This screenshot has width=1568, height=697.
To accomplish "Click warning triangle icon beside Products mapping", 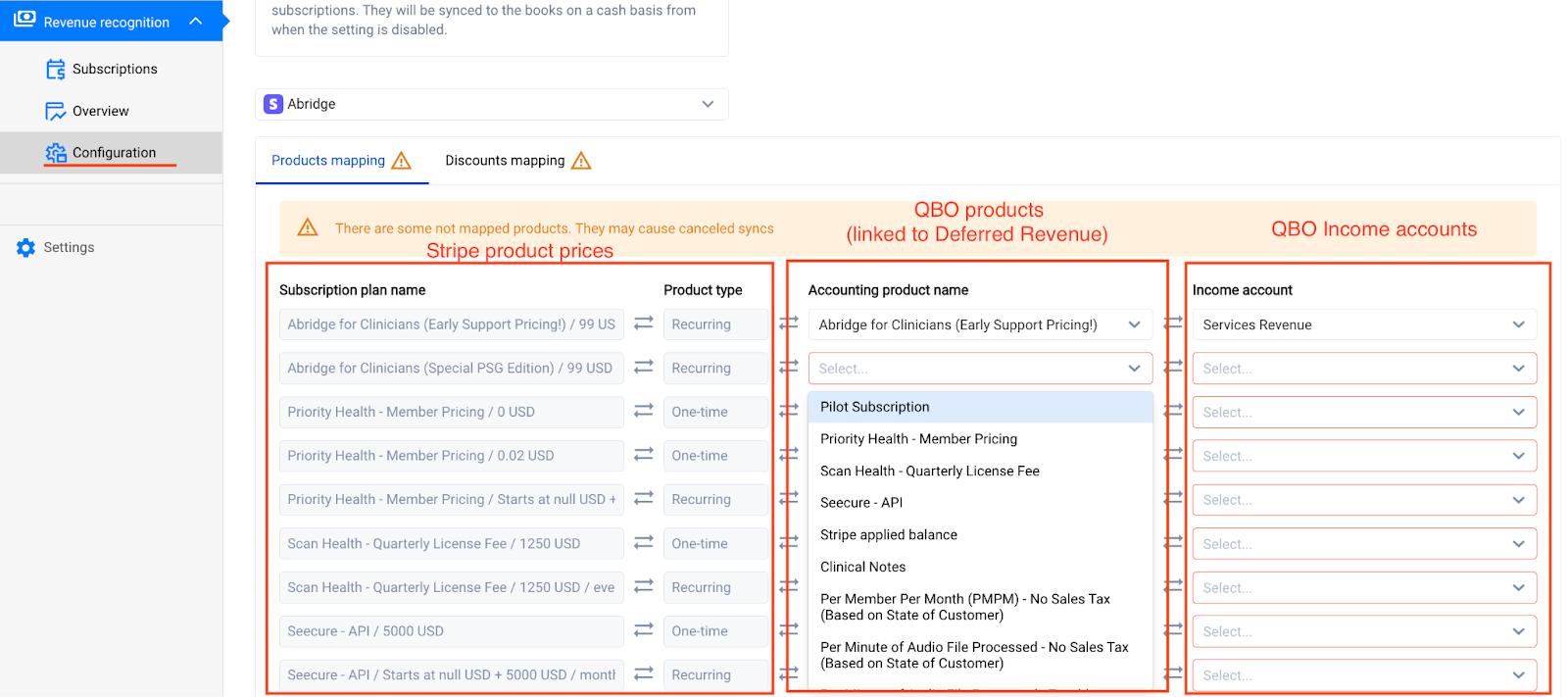I will point(402,161).
